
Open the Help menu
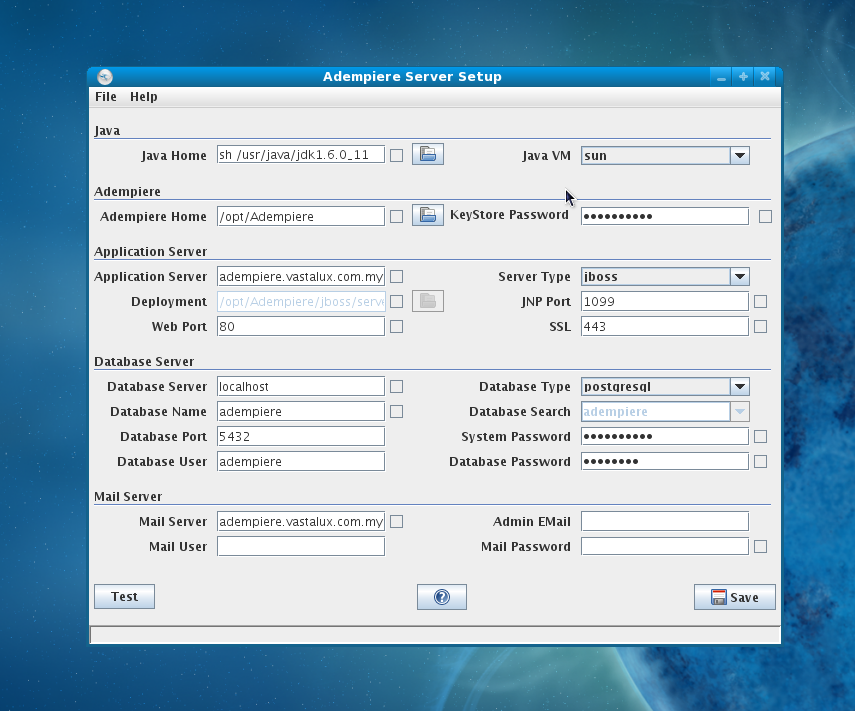(x=143, y=97)
